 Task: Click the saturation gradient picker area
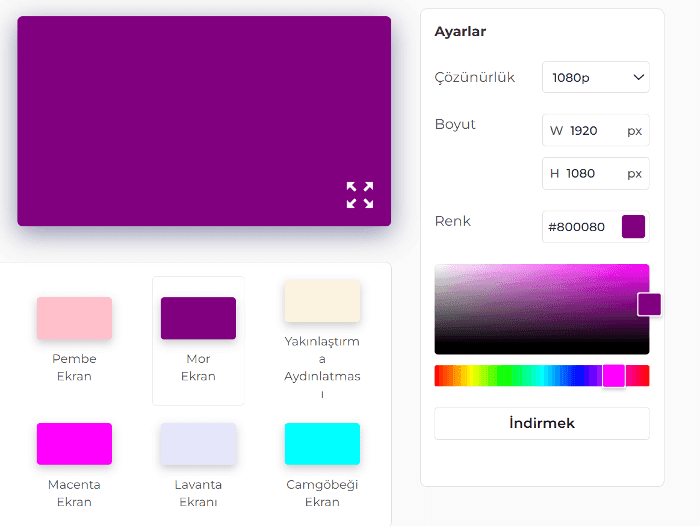coord(530,309)
